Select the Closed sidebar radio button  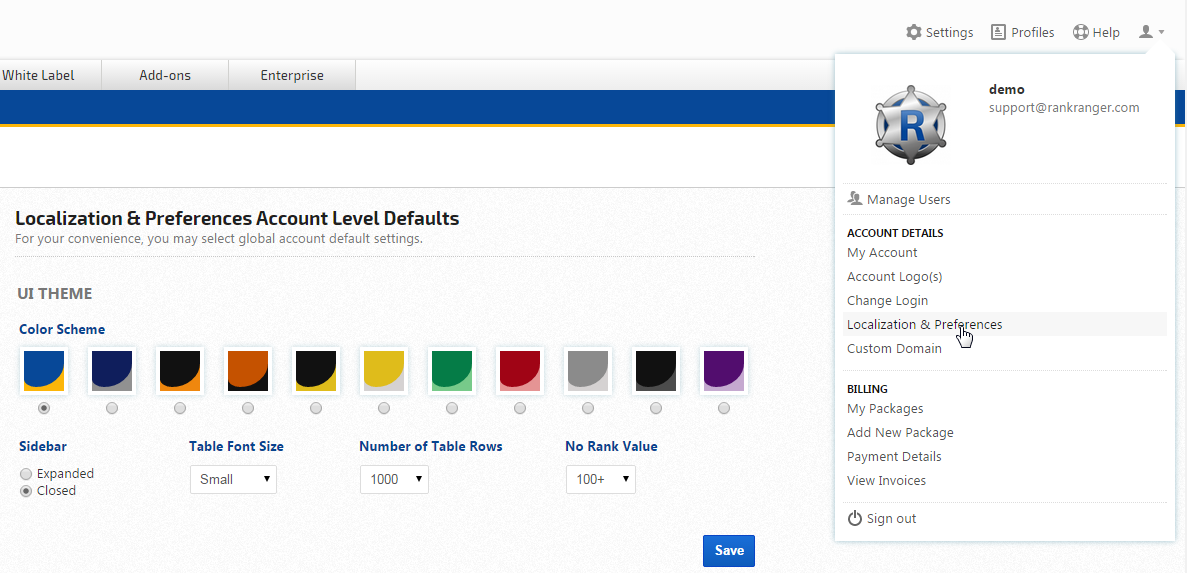coord(26,491)
